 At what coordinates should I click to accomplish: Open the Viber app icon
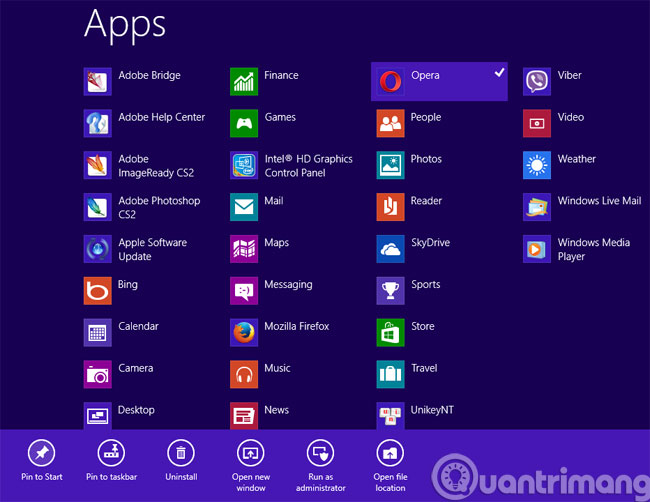[x=537, y=82]
